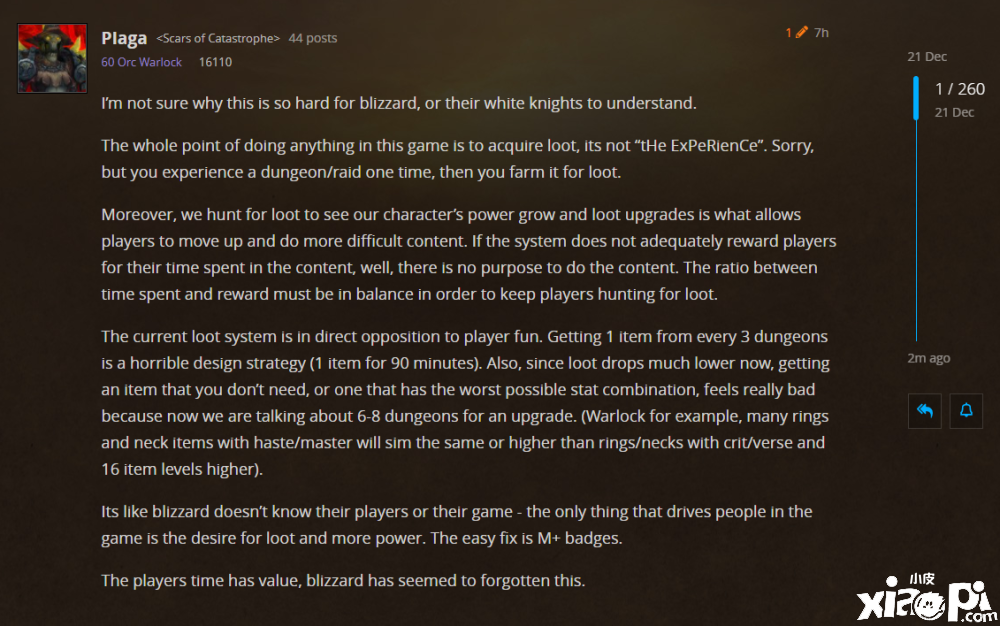Click the orange edit count number 1
This screenshot has width=1000, height=626.
pos(788,33)
